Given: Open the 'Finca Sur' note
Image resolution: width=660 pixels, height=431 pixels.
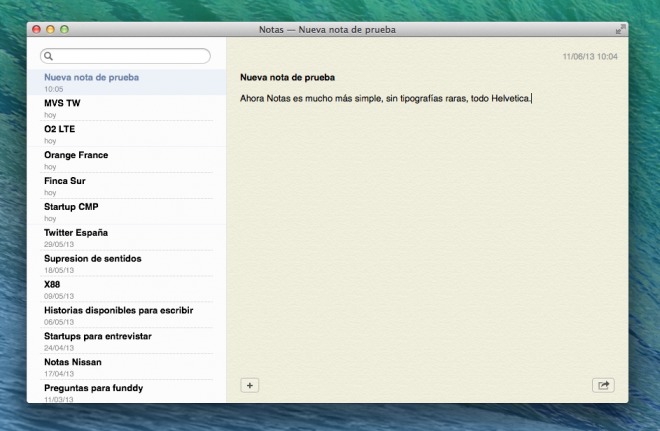Looking at the screenshot, I should tap(126, 186).
